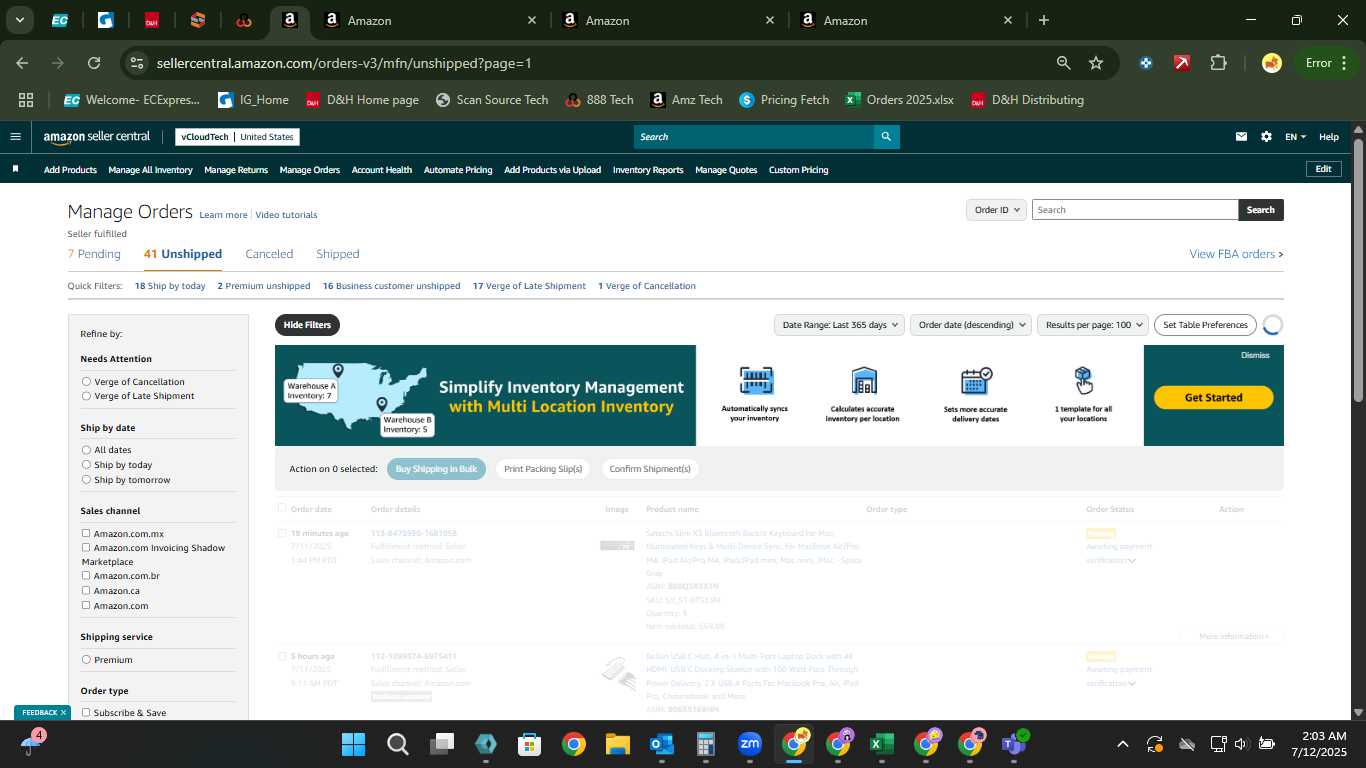The width and height of the screenshot is (1366, 768).
Task: Switch to the Shipped orders tab
Action: point(337,254)
